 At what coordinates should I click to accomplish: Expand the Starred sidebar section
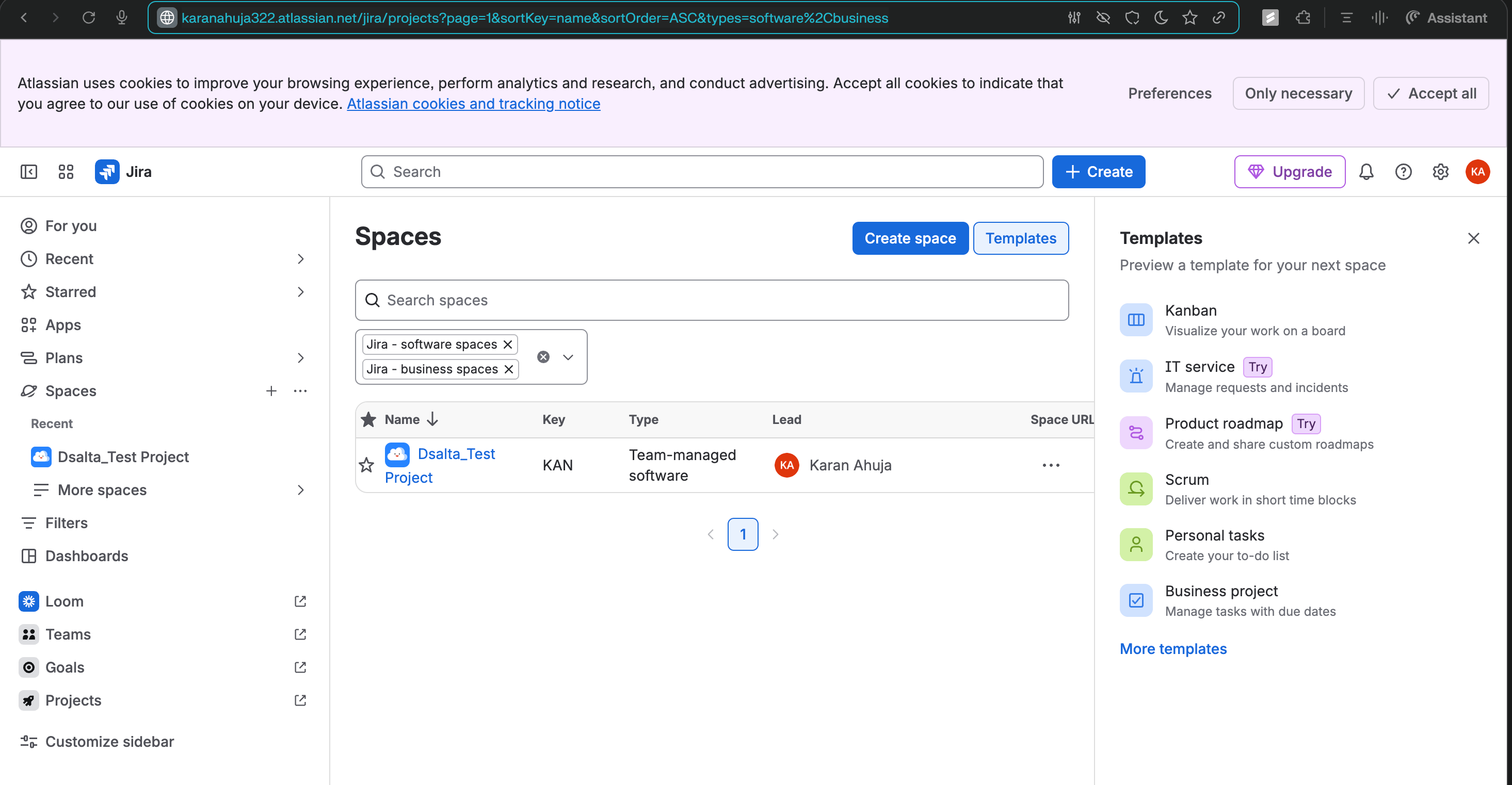tap(300, 291)
